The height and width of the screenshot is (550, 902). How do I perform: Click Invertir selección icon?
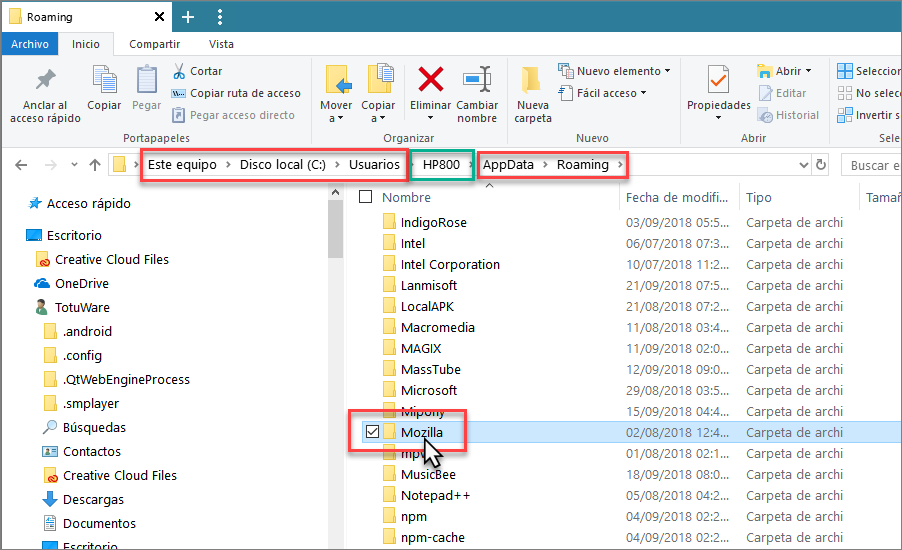click(x=844, y=115)
